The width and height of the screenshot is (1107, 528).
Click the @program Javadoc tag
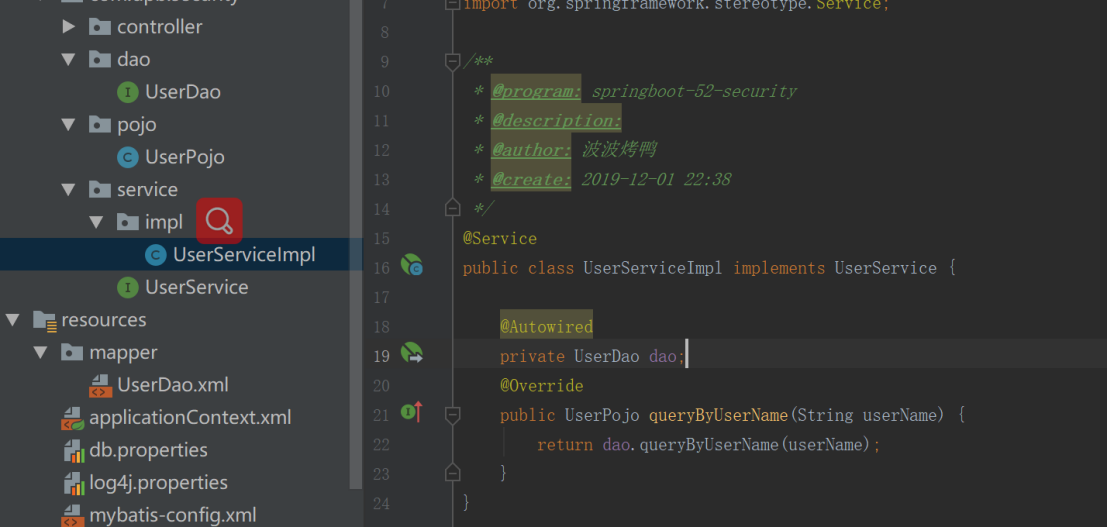pos(537,92)
